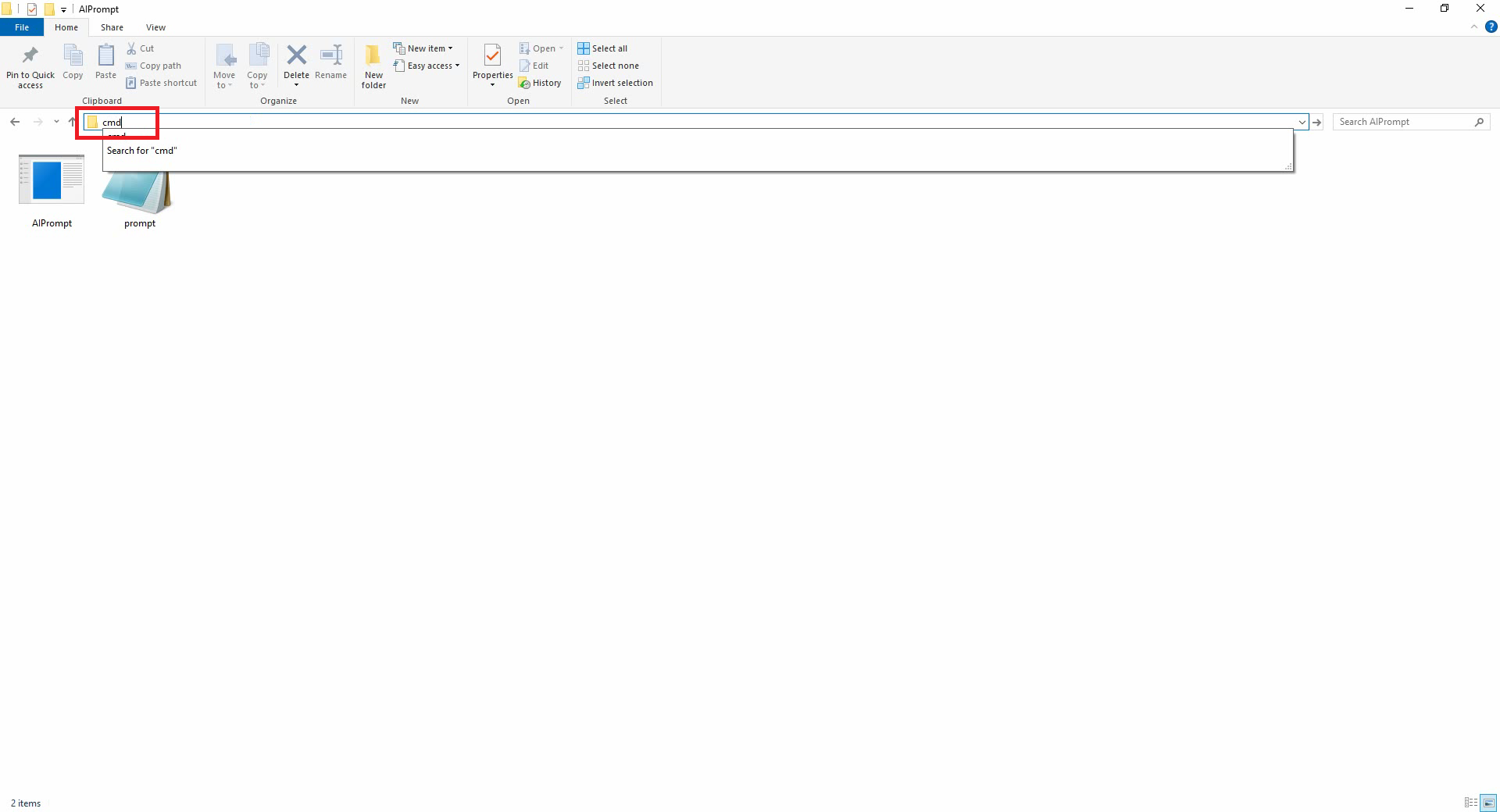
Task: Select the AIPrompt file thumbnail
Action: click(x=52, y=191)
